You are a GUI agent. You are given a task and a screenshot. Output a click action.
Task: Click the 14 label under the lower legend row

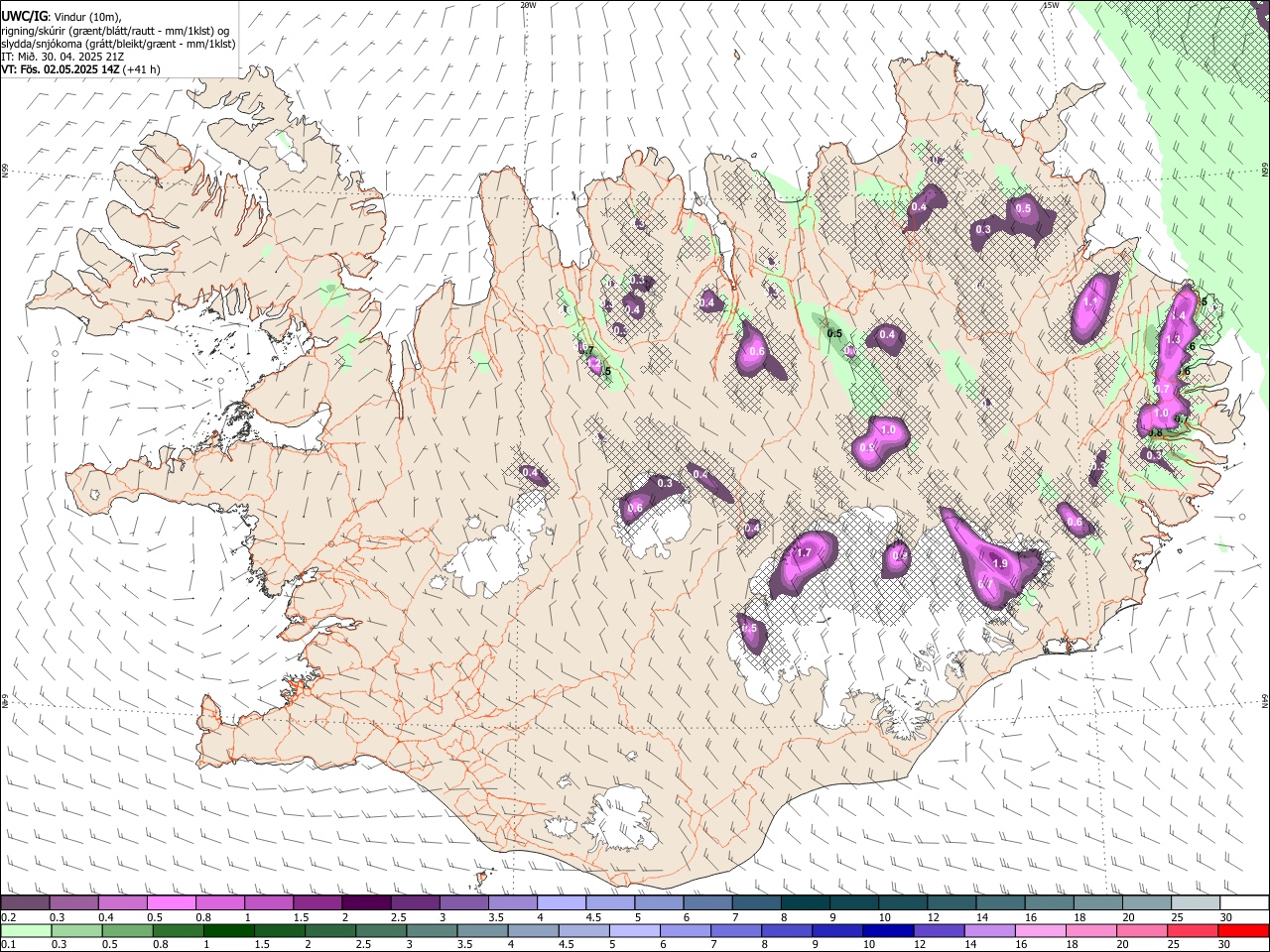(x=970, y=944)
